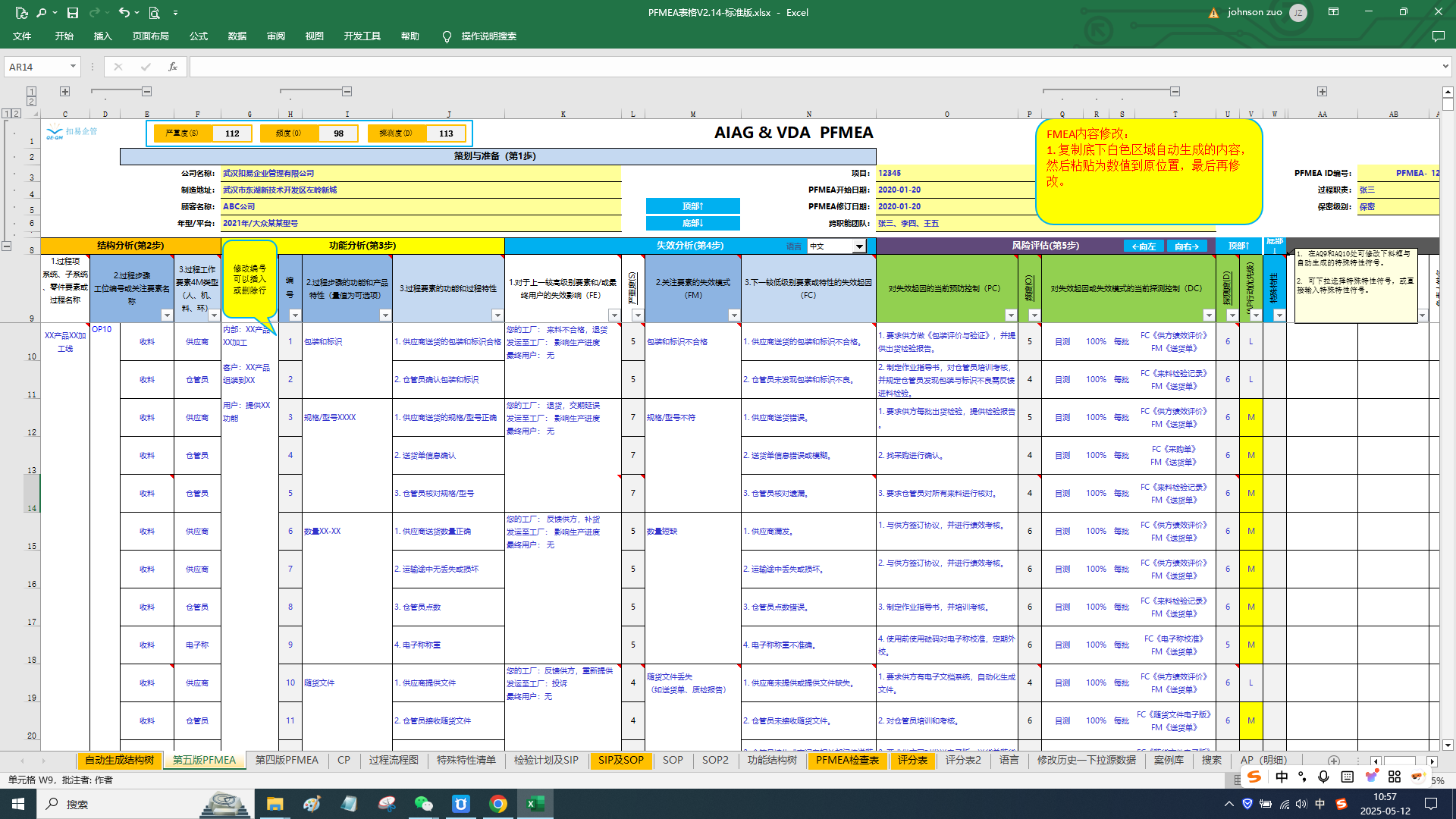This screenshot has height=819, width=1456.
Task: Switch to 第四版PFMEA sheet tab
Action: click(287, 761)
